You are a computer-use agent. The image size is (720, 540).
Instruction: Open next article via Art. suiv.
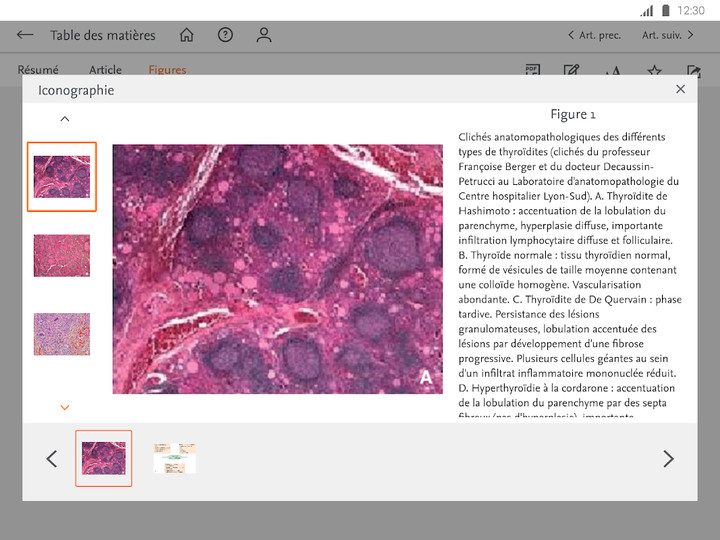click(x=668, y=35)
